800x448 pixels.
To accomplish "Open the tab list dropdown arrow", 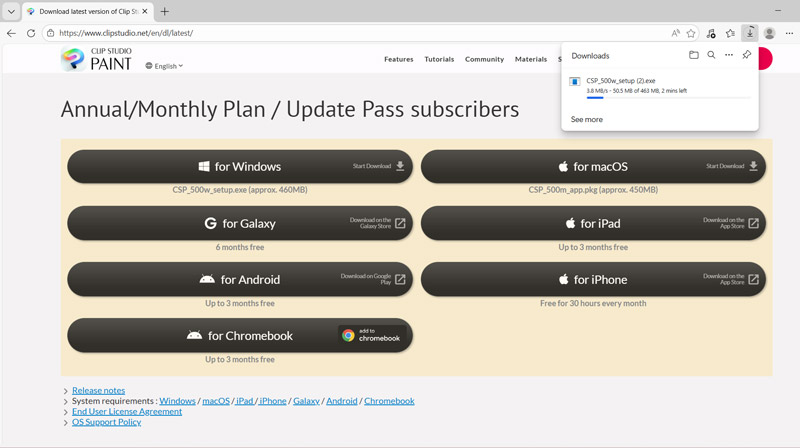I will pos(11,11).
